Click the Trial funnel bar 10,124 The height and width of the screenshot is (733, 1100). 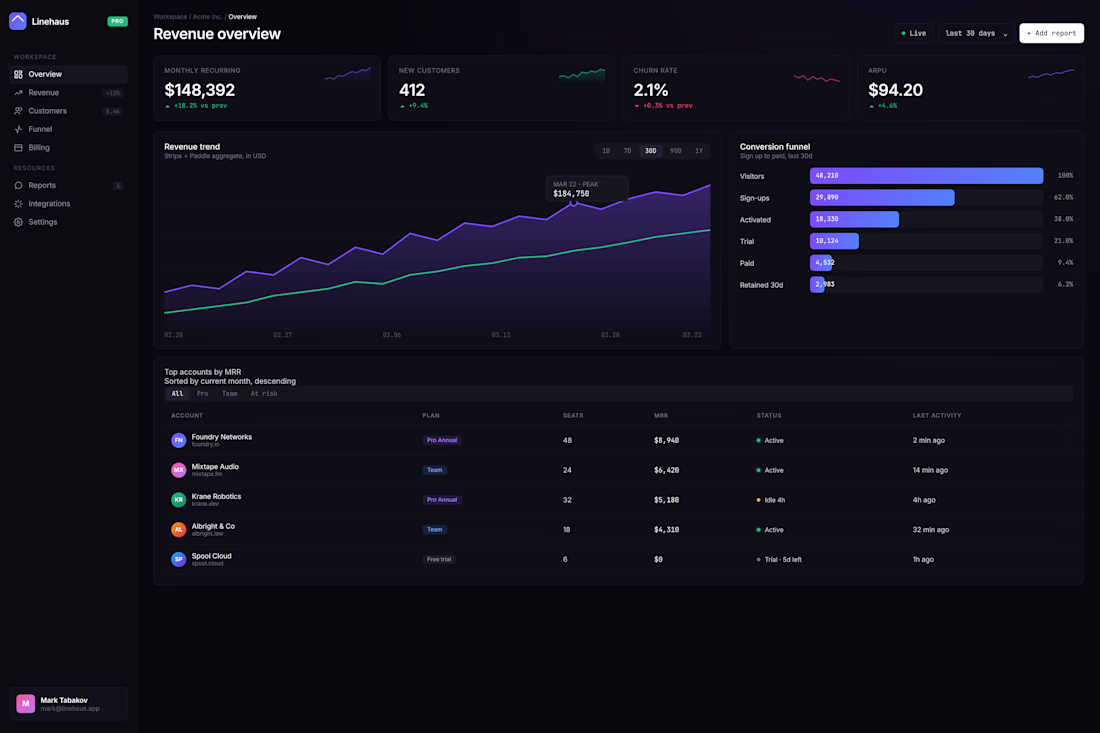click(x=834, y=241)
